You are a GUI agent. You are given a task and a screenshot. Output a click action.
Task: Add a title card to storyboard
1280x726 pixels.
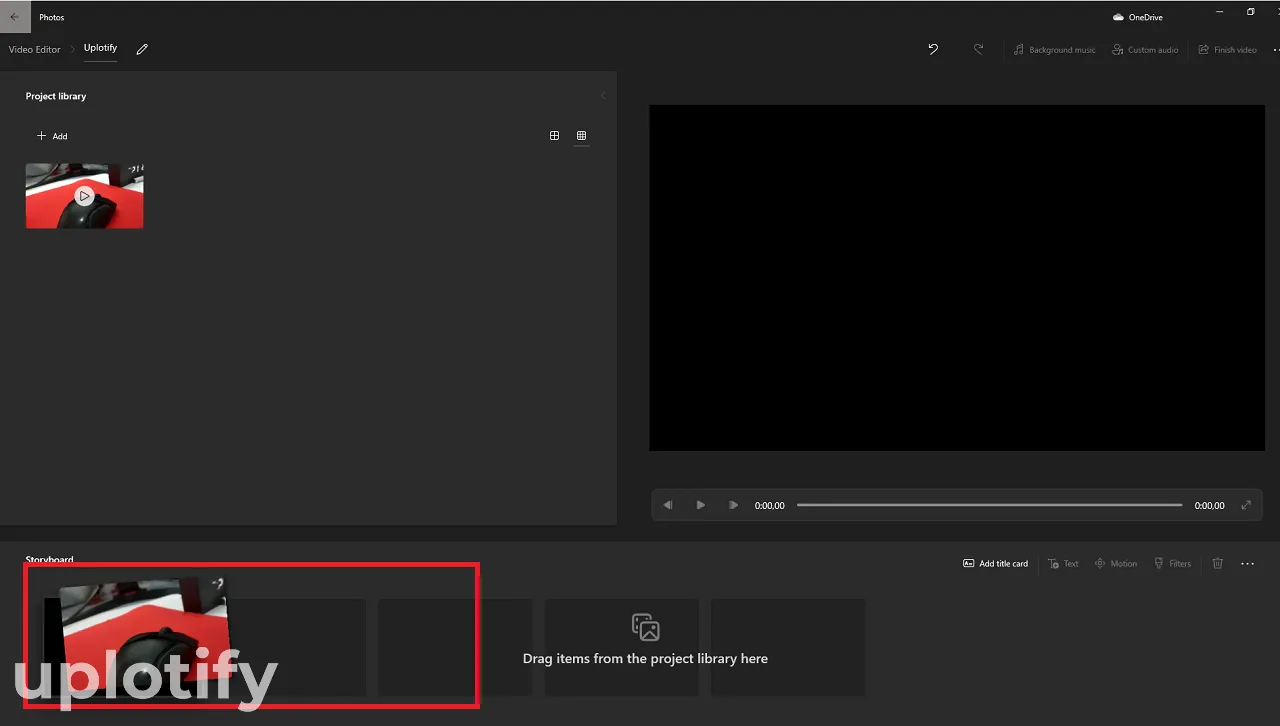pyautogui.click(x=995, y=563)
